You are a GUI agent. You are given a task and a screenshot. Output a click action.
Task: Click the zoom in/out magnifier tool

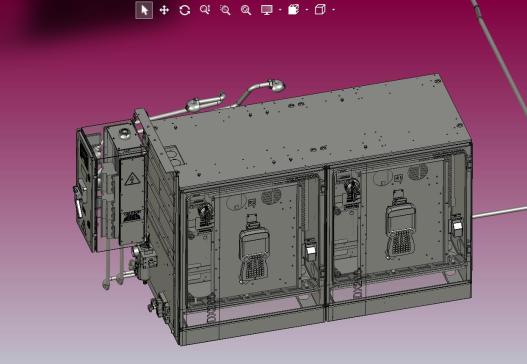205,10
